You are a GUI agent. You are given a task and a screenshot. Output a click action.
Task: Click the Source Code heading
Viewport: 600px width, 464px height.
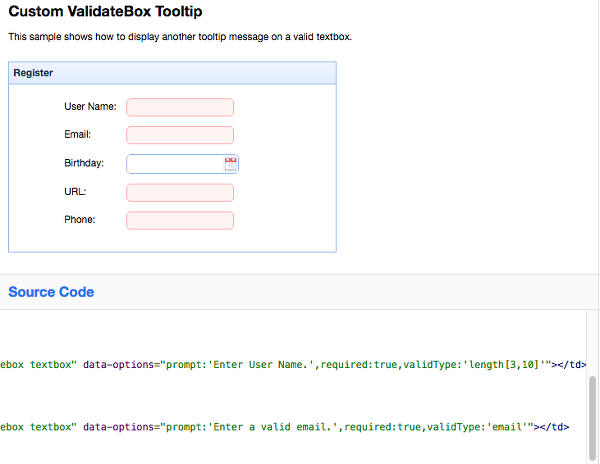(51, 292)
